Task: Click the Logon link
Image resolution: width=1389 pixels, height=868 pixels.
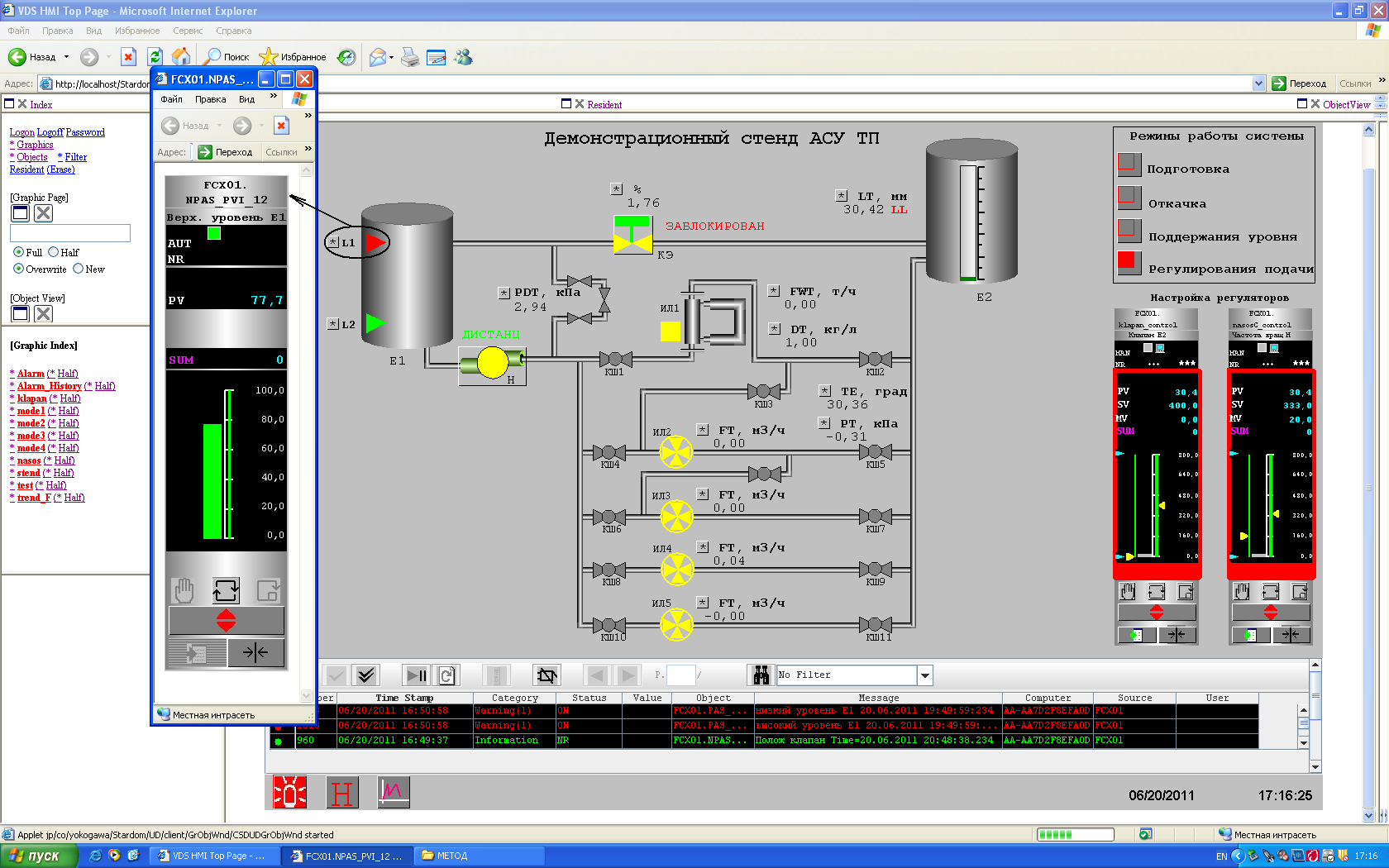Action: tap(22, 132)
